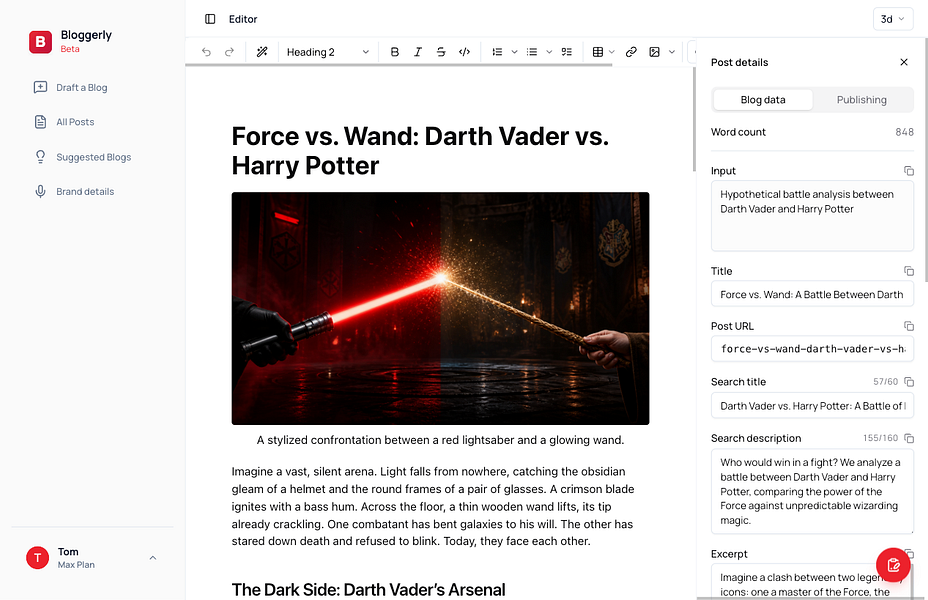Insert an image
Image resolution: width=928 pixels, height=600 pixels.
654,52
